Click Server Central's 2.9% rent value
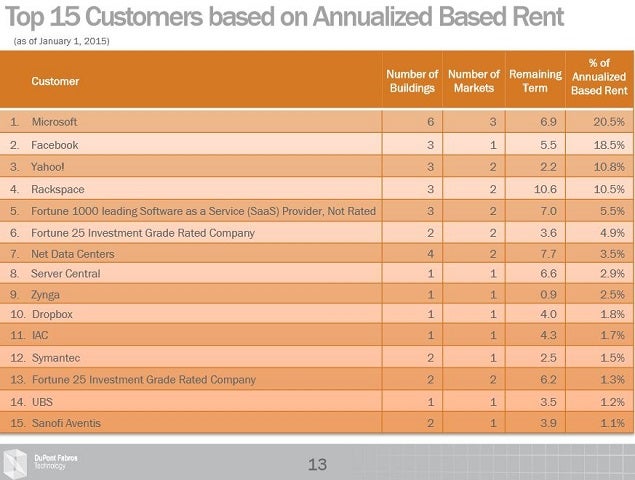 (x=612, y=273)
